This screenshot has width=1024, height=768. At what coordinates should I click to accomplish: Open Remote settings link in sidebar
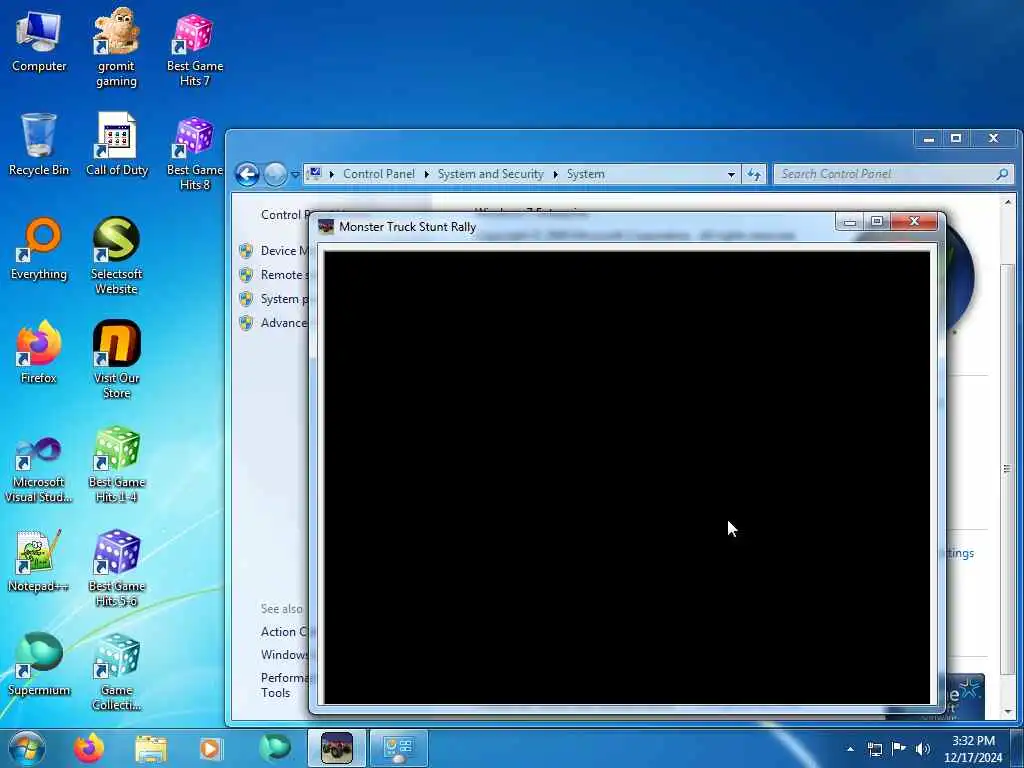click(283, 275)
